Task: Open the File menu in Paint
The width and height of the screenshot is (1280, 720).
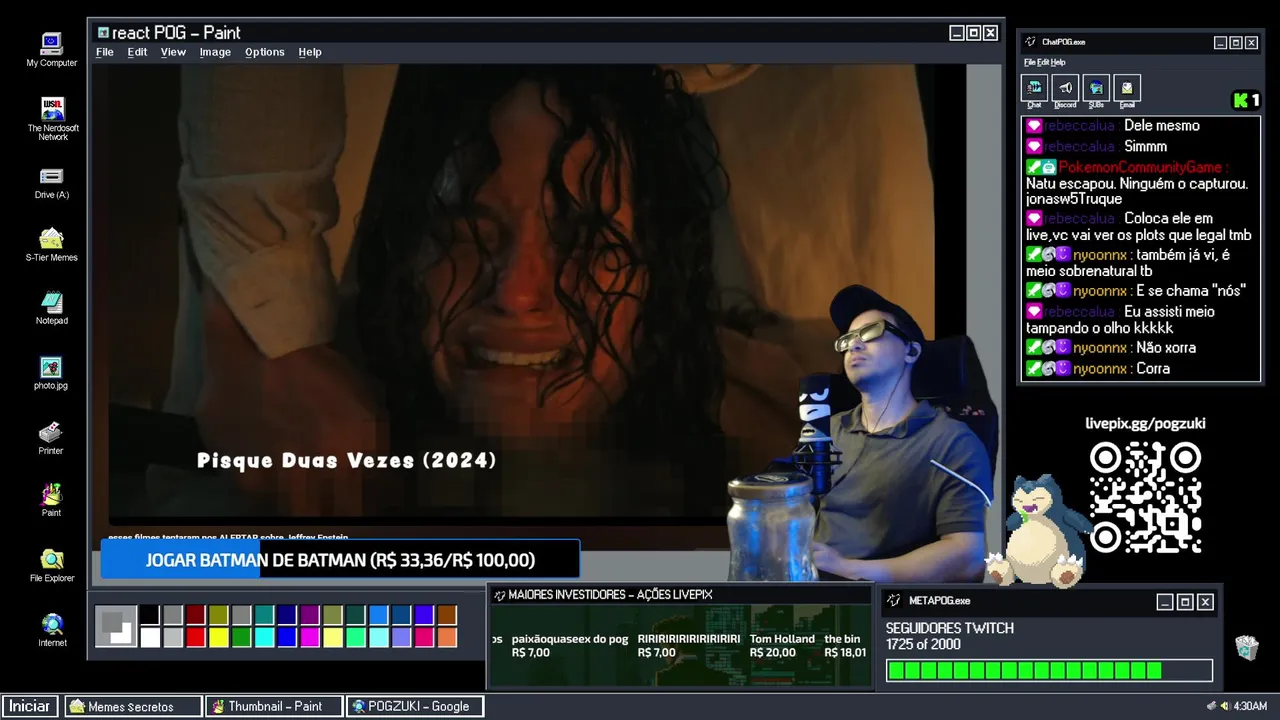Action: point(105,52)
